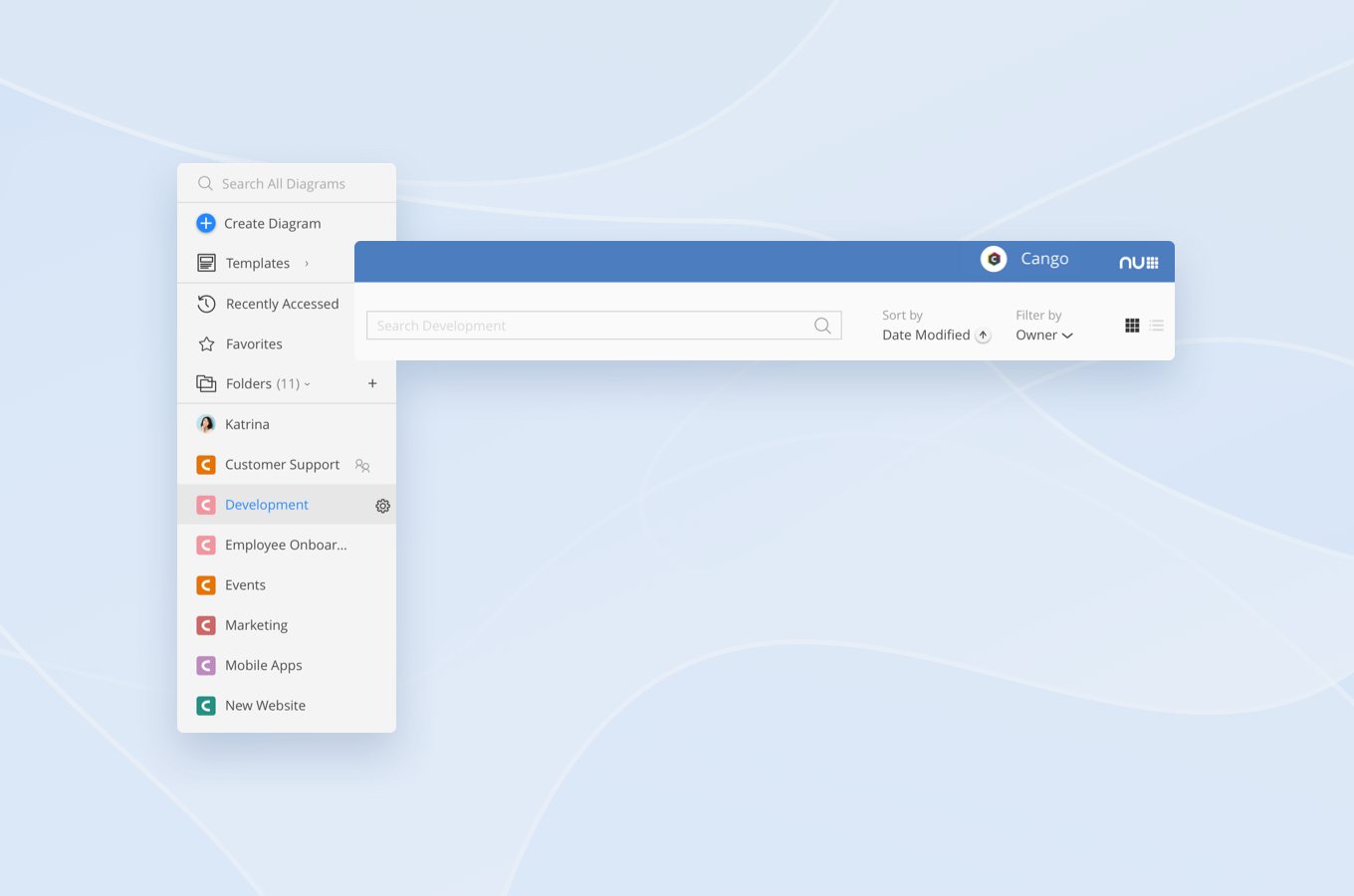Collapse the Folders (11) list
1354x896 pixels.
click(307, 384)
